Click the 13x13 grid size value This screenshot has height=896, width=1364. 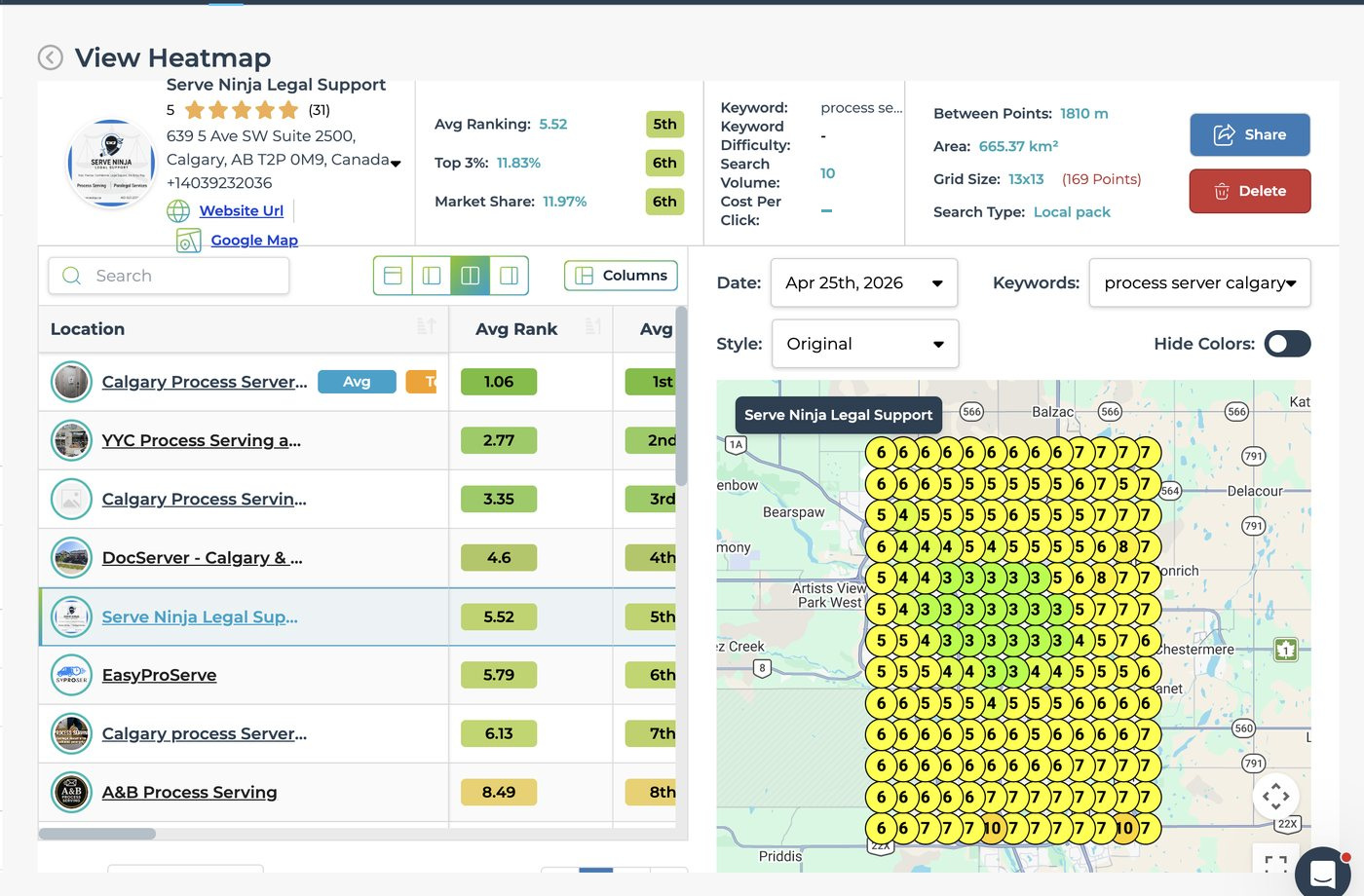point(1026,179)
